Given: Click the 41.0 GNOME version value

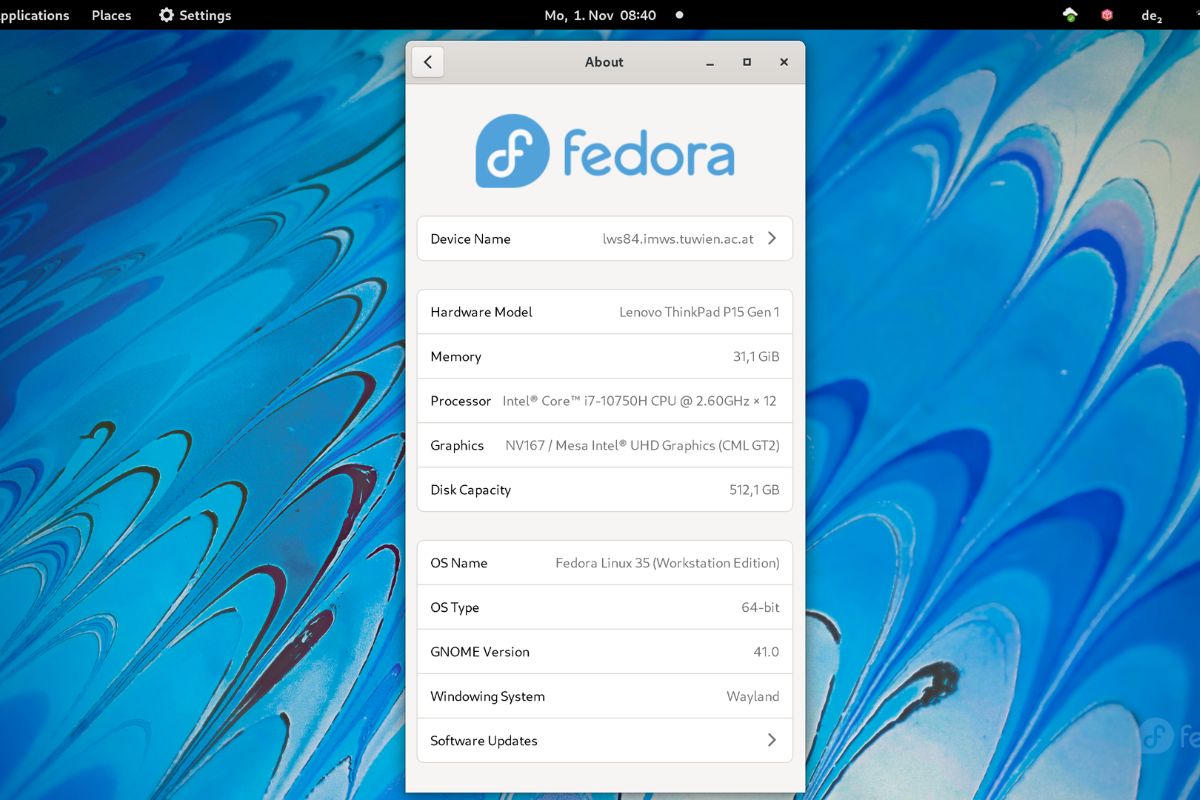Looking at the screenshot, I should click(x=766, y=652).
